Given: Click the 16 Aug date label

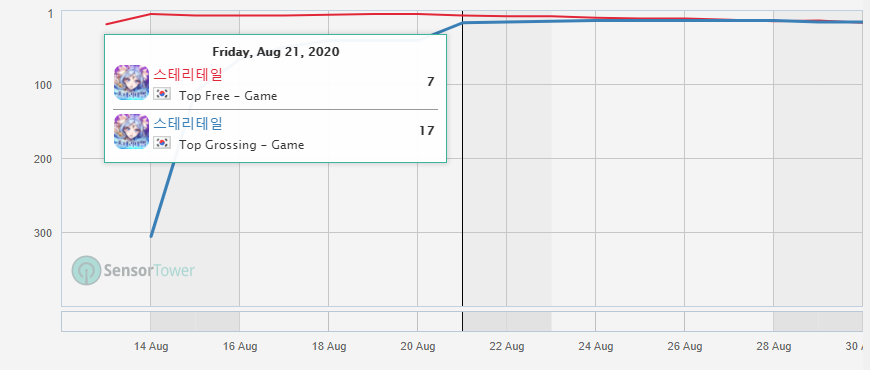Looking at the screenshot, I should pos(240,347).
